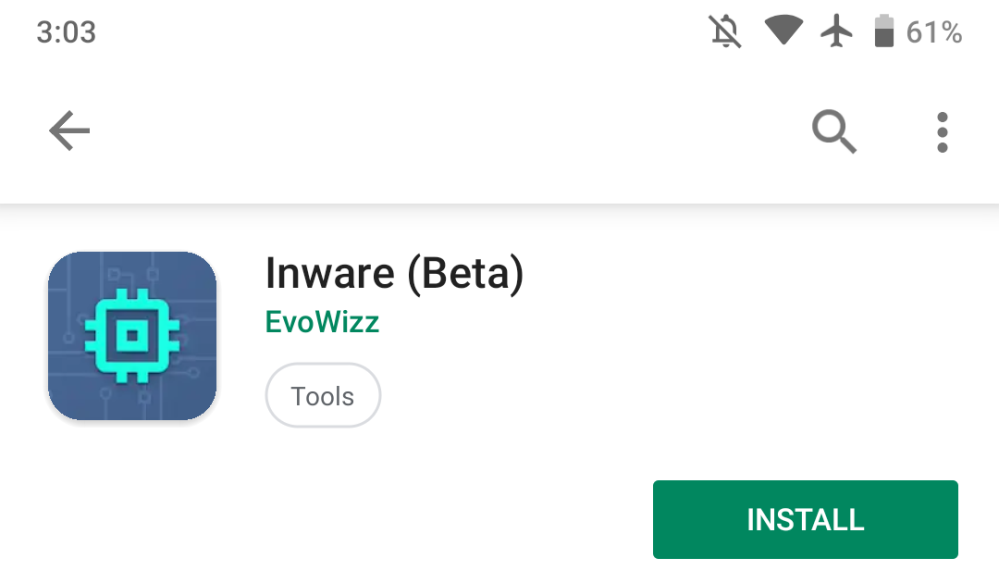Tap the battery indicator icon
The image size is (999, 583).
884,31
